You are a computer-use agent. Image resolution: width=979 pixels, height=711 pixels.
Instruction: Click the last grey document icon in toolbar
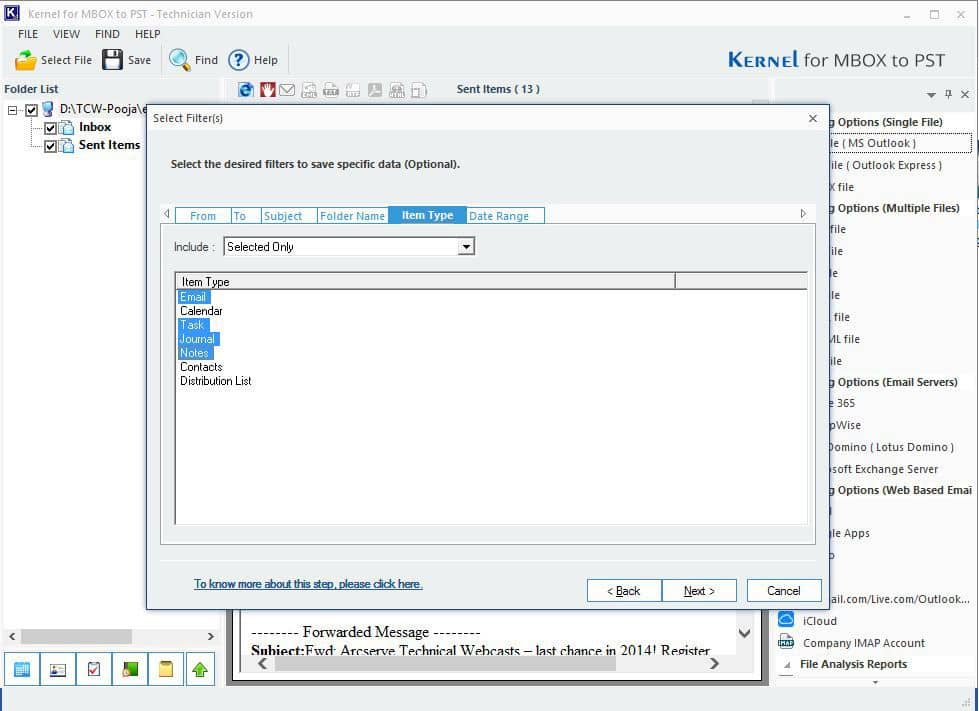pos(419,90)
